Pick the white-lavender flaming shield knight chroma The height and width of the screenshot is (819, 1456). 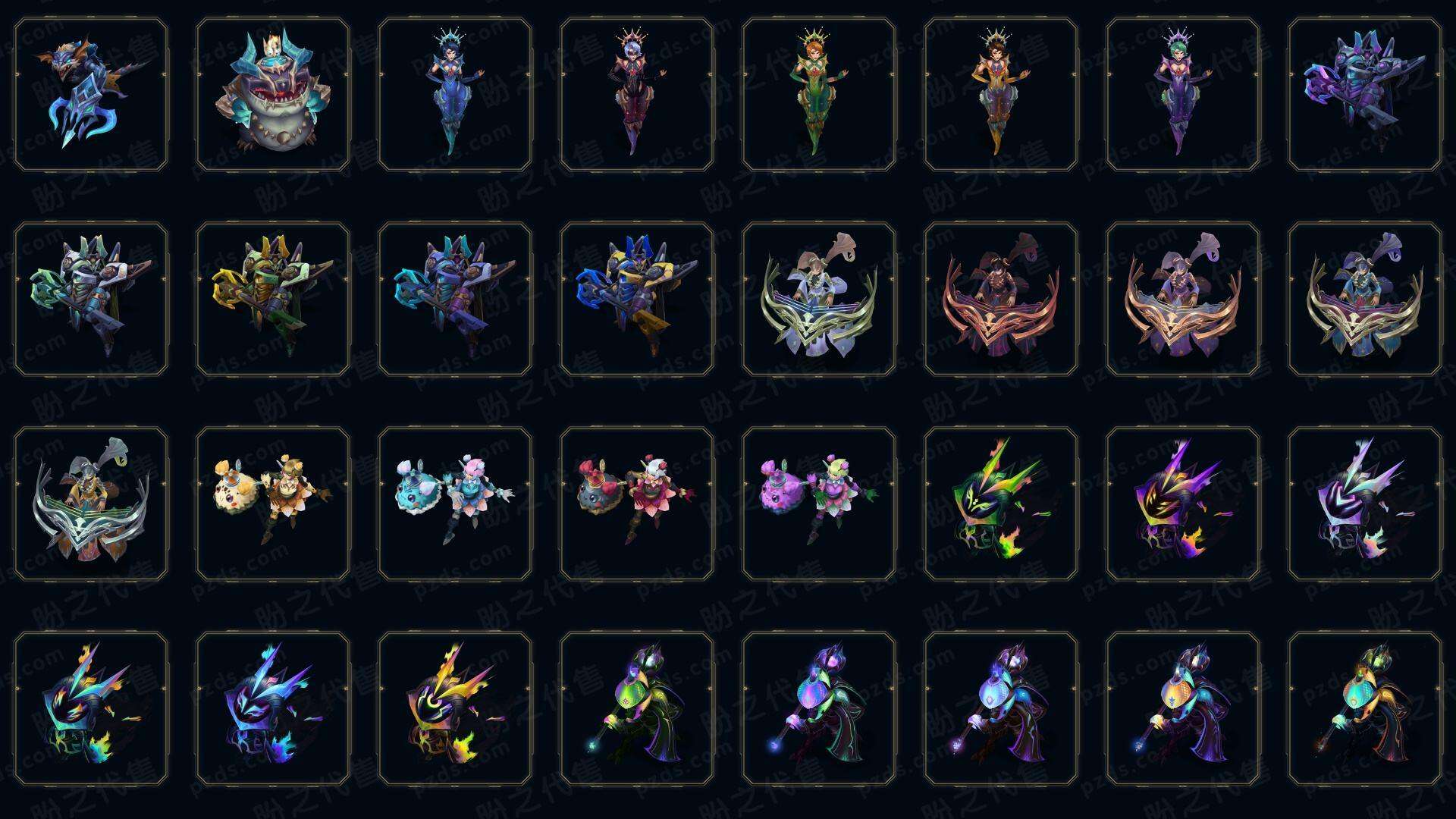click(x=1365, y=504)
